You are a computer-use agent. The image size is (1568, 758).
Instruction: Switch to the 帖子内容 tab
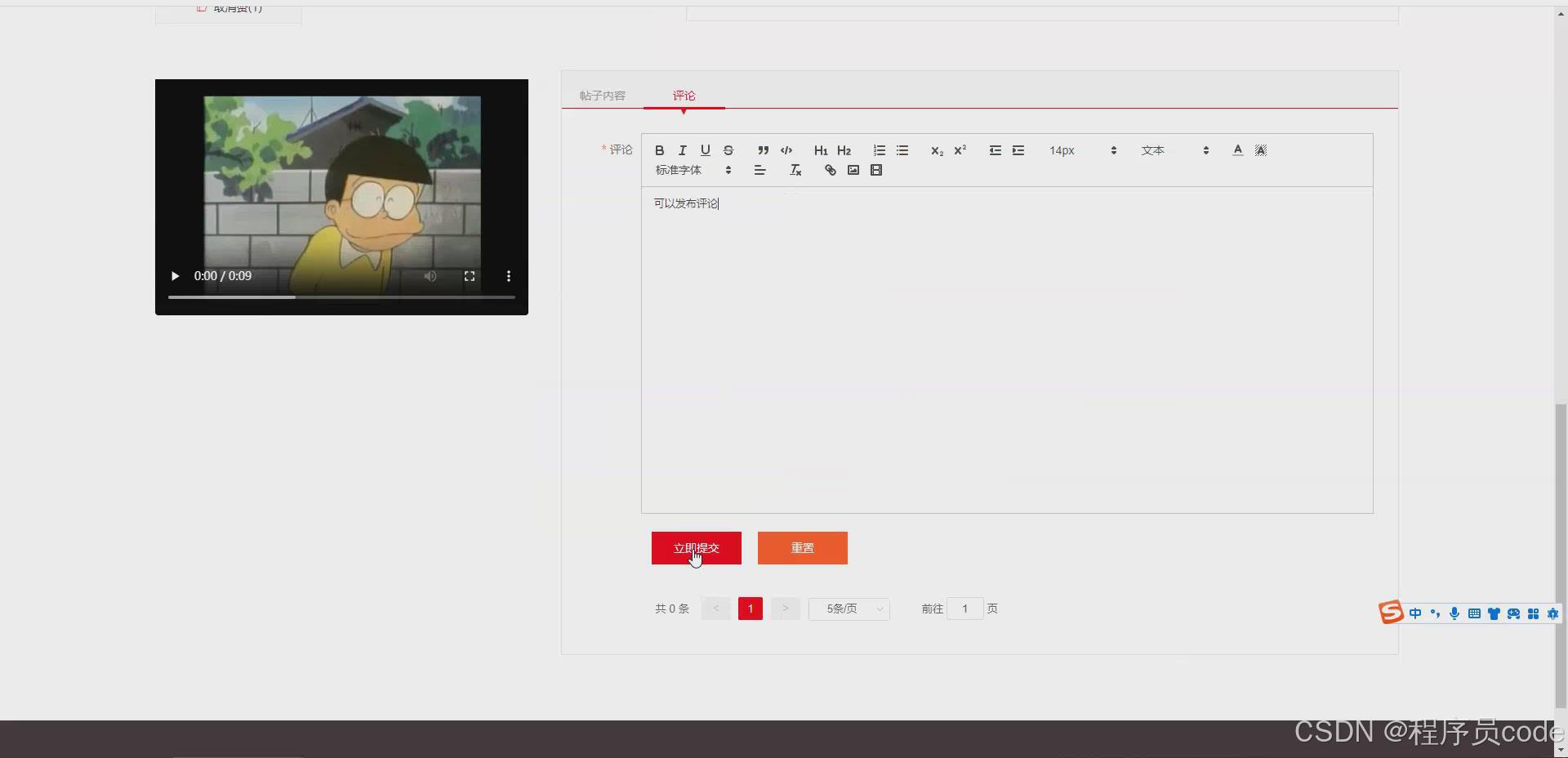coord(603,96)
